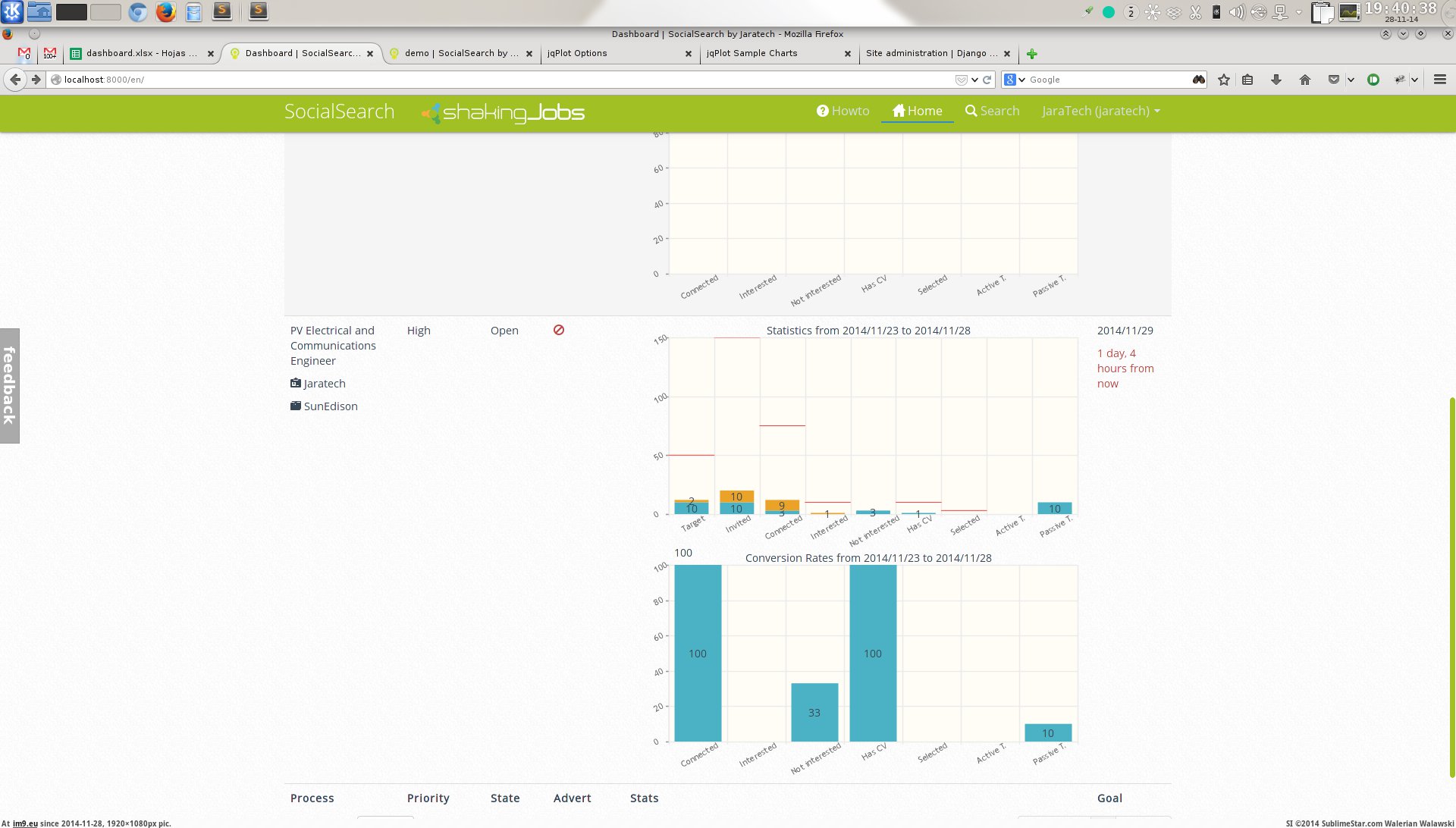The width and height of the screenshot is (1456, 828).
Task: Open the Firefox hamburger menu
Action: point(1440,80)
